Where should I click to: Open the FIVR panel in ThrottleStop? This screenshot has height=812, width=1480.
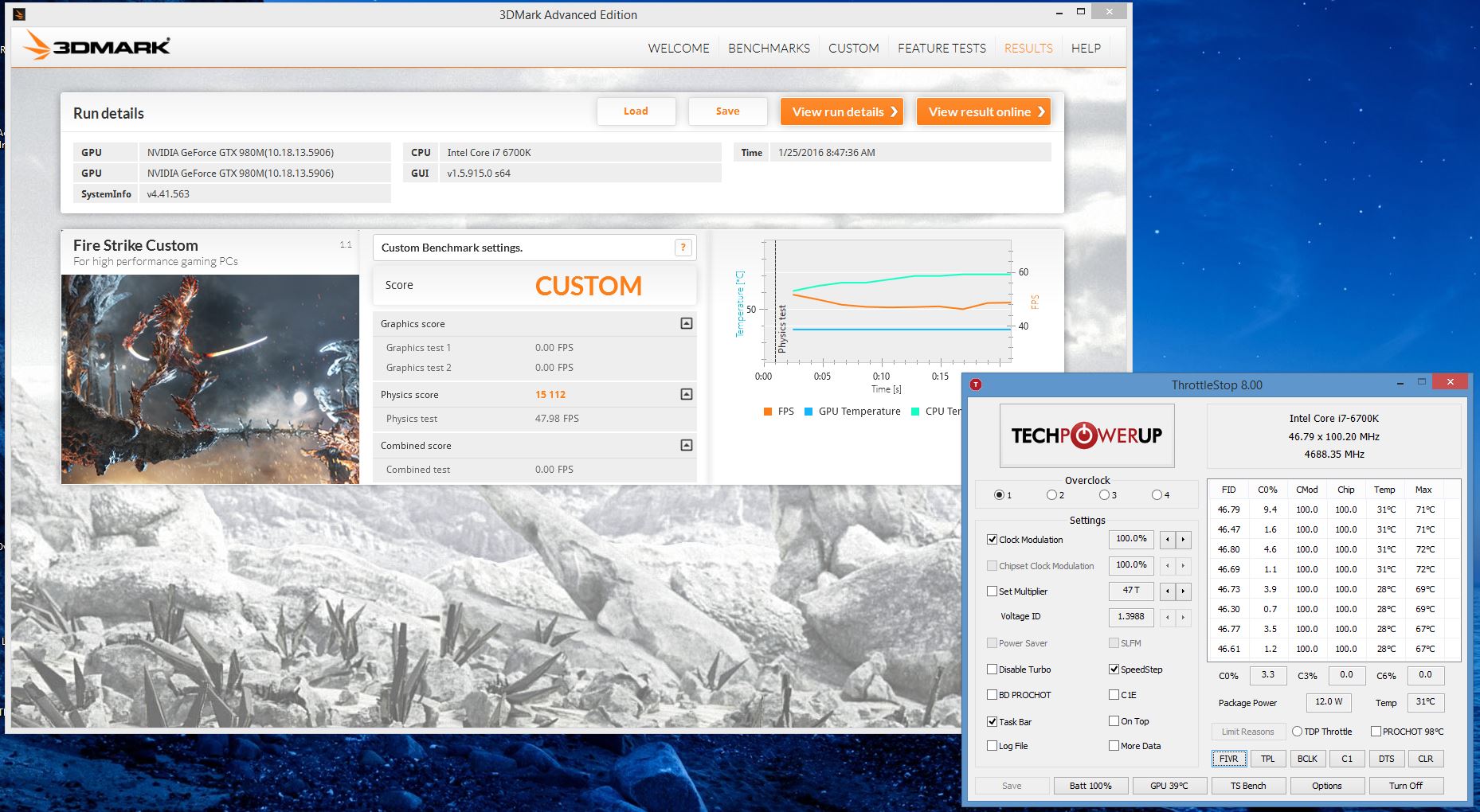(1229, 759)
